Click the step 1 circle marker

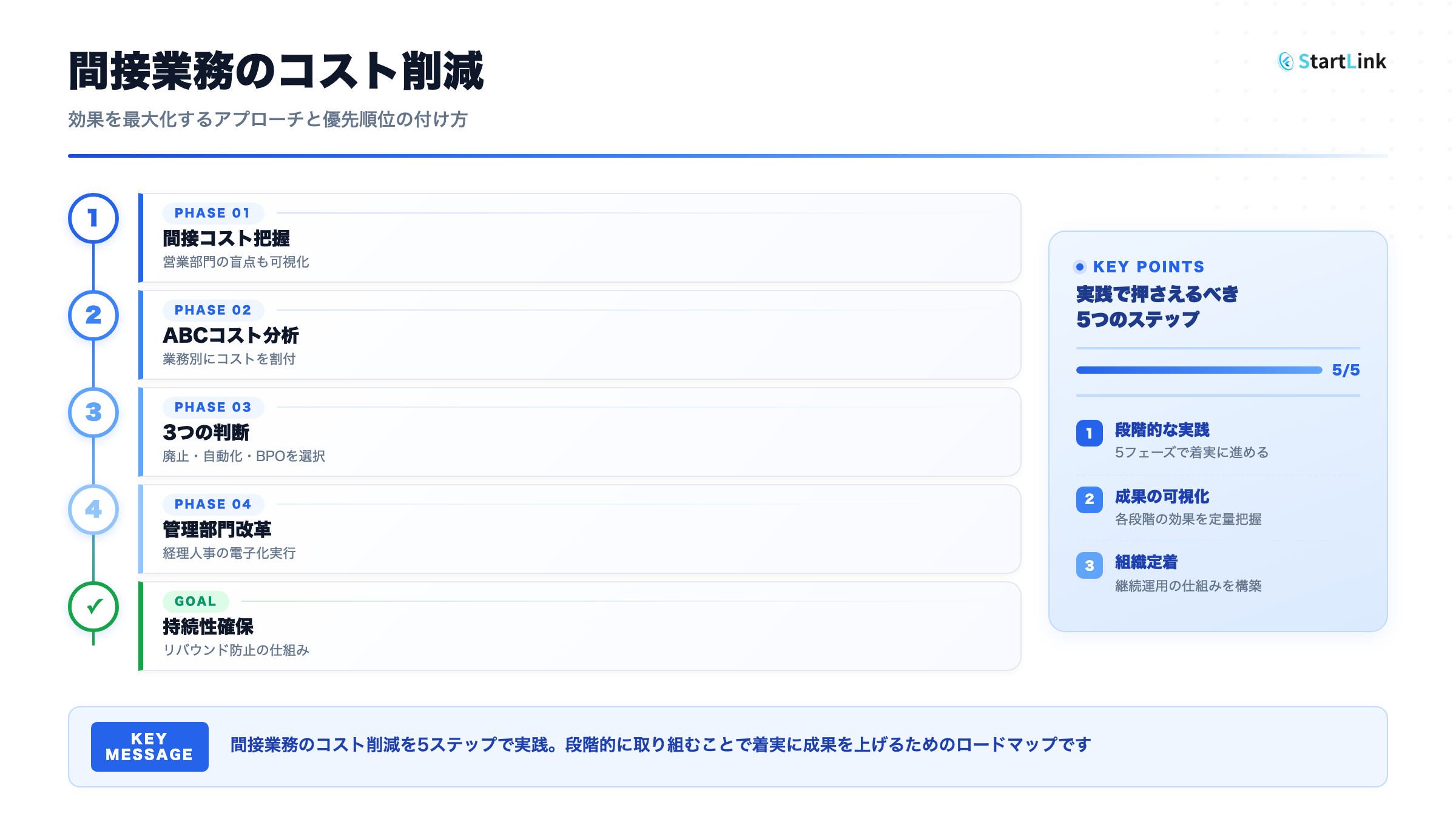(x=93, y=218)
